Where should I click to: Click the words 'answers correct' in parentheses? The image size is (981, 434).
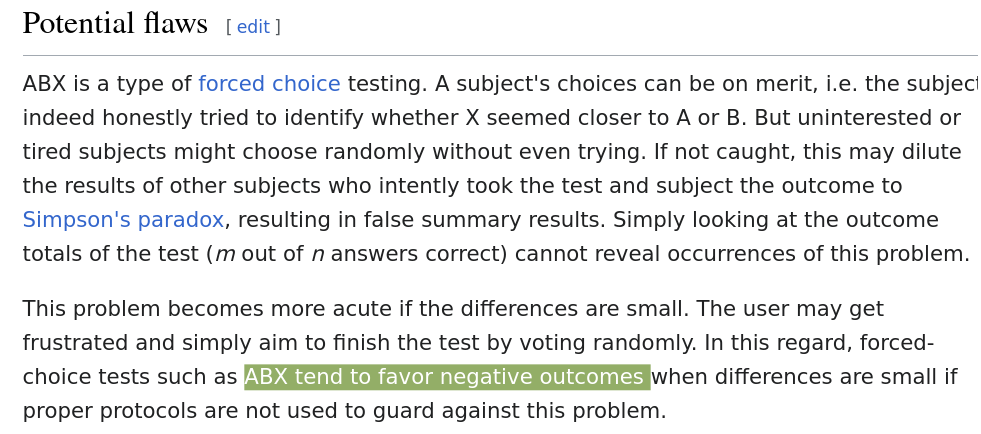coord(416,254)
